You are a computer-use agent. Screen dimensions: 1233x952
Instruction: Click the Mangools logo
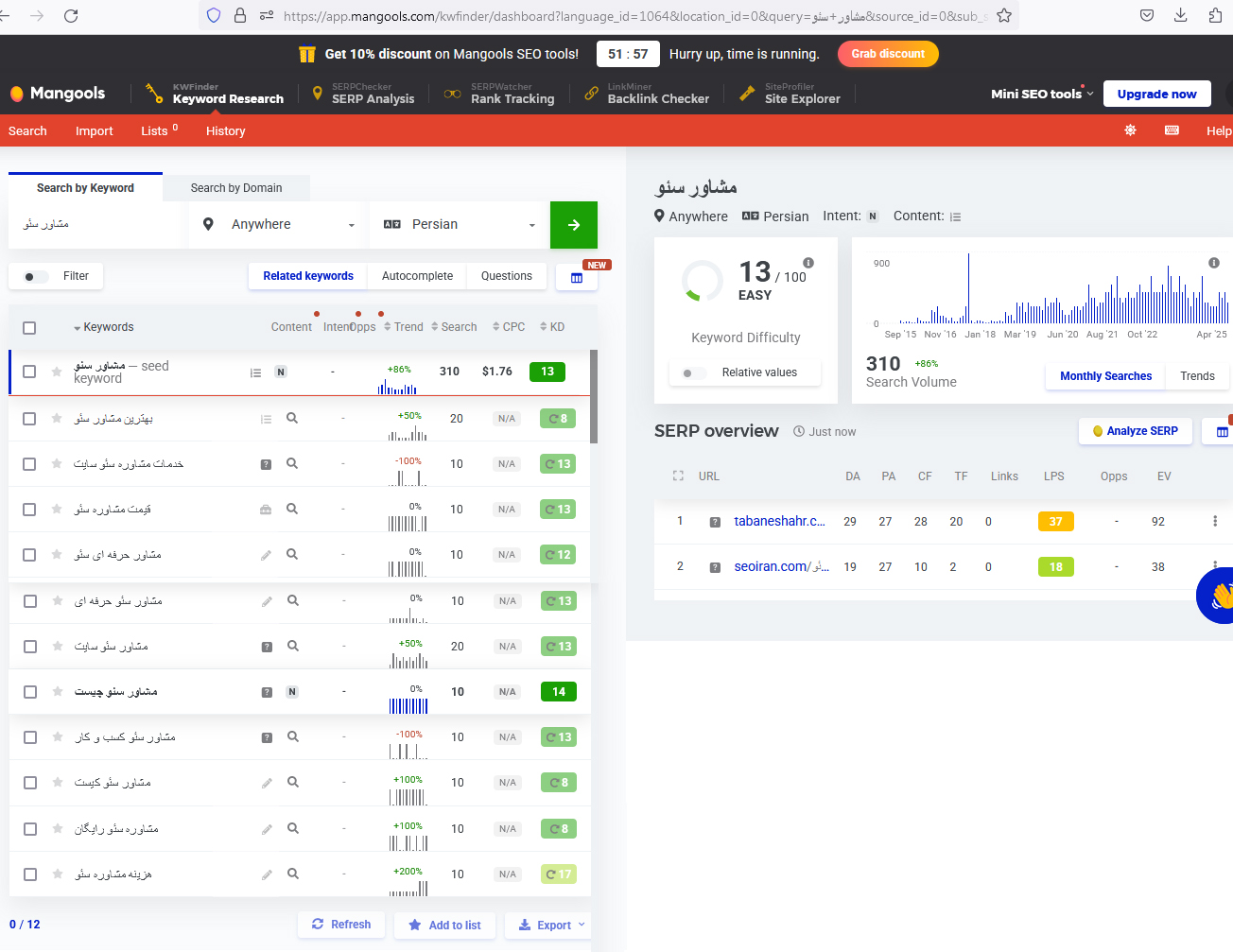pos(58,94)
